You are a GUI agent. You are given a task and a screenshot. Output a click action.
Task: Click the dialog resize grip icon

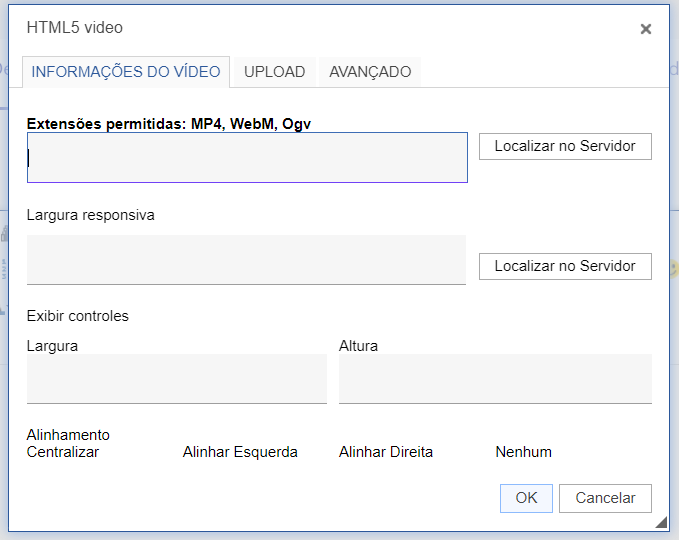click(x=661, y=523)
